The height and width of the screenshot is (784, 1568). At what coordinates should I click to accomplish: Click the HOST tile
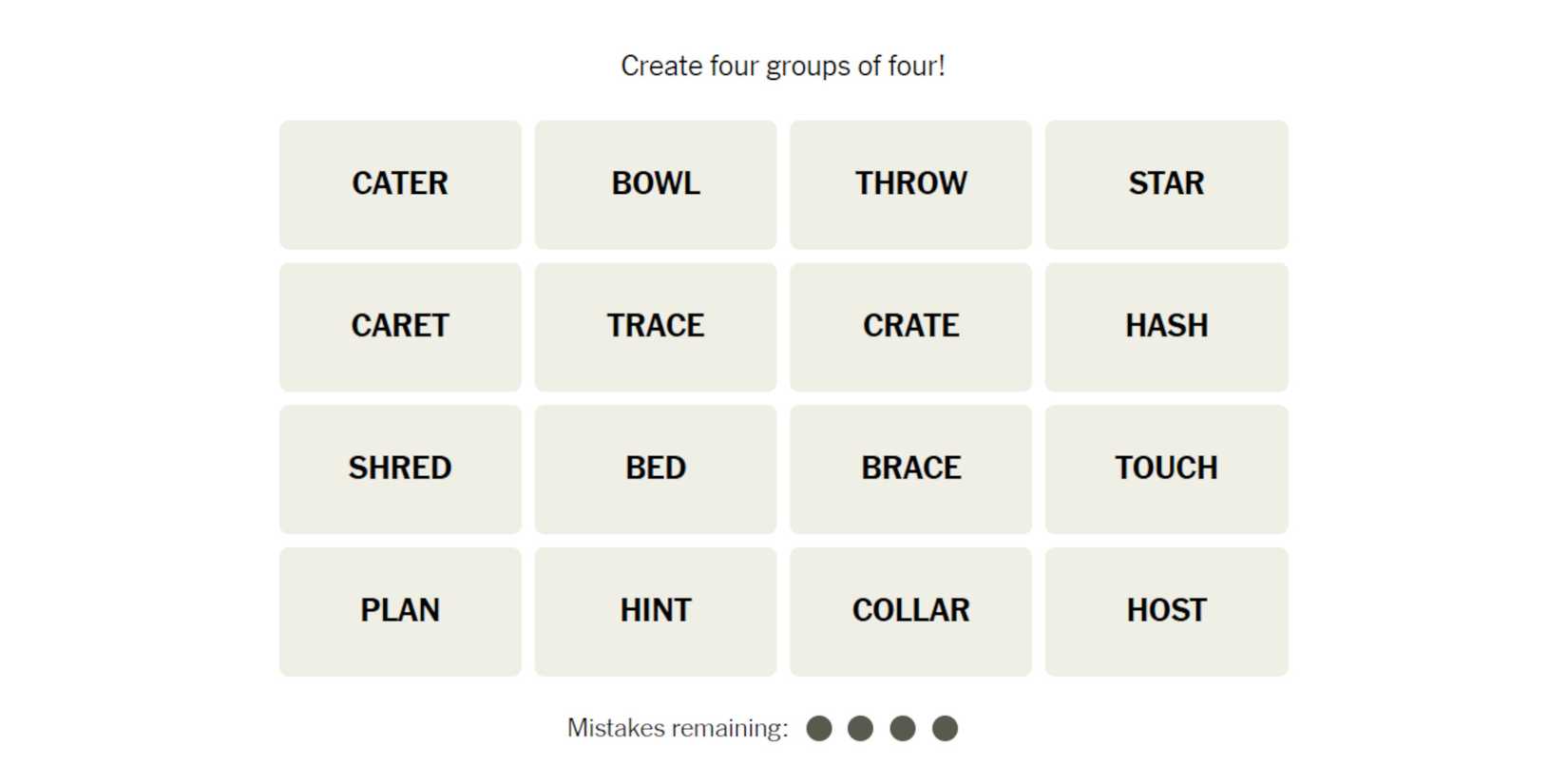1166,611
